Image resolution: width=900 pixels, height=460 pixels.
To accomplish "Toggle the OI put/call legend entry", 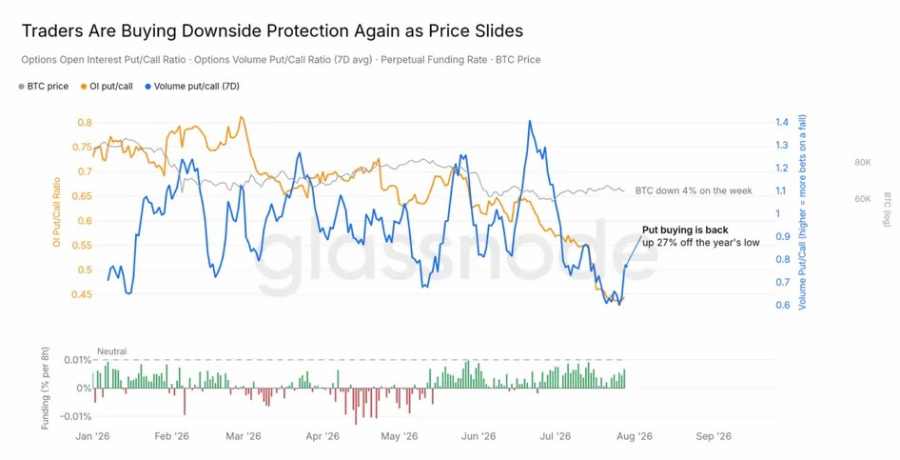I will [x=107, y=86].
